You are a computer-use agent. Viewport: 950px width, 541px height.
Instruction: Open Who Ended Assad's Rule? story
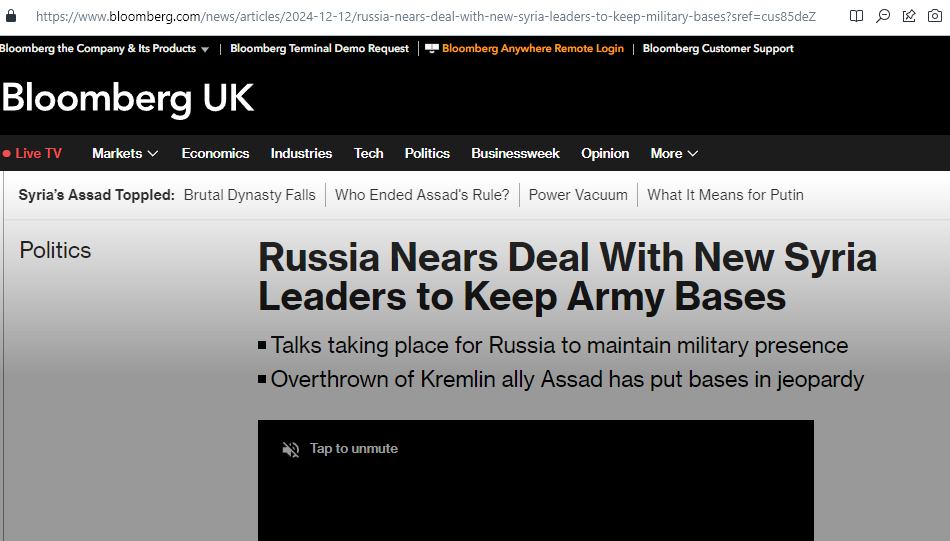[x=422, y=195]
